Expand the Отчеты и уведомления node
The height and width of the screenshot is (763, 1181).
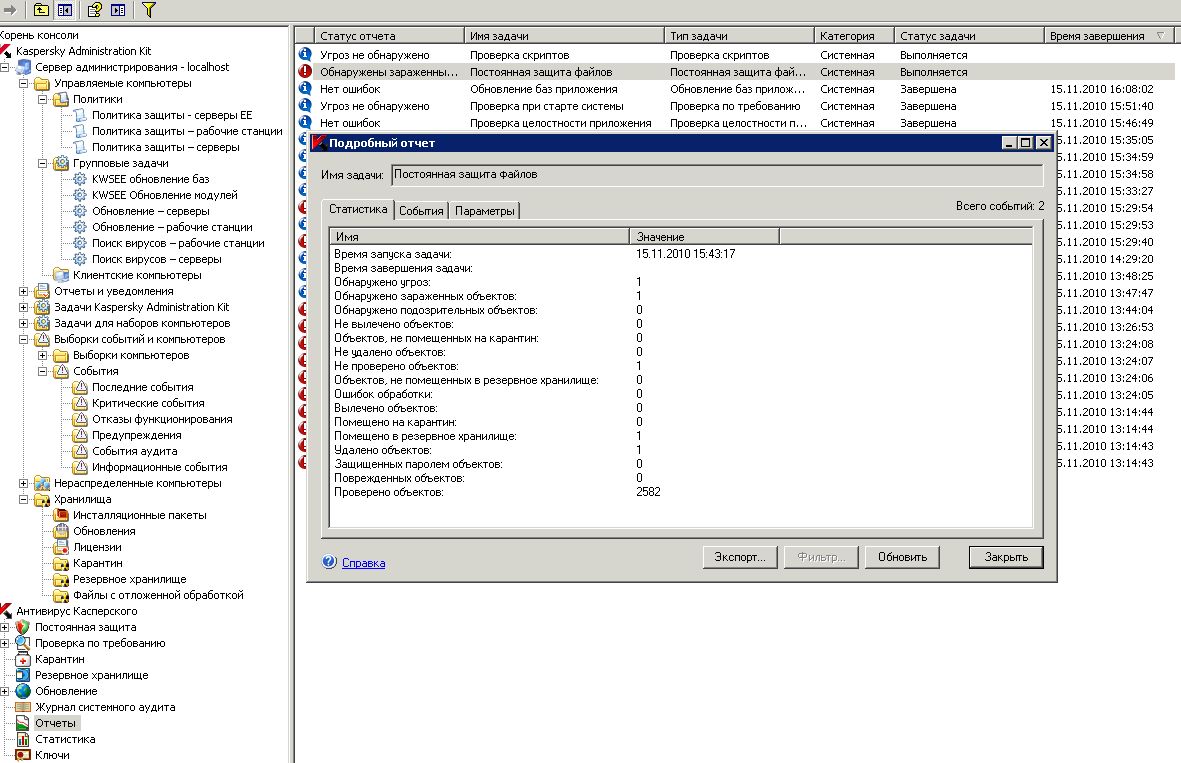(23, 291)
